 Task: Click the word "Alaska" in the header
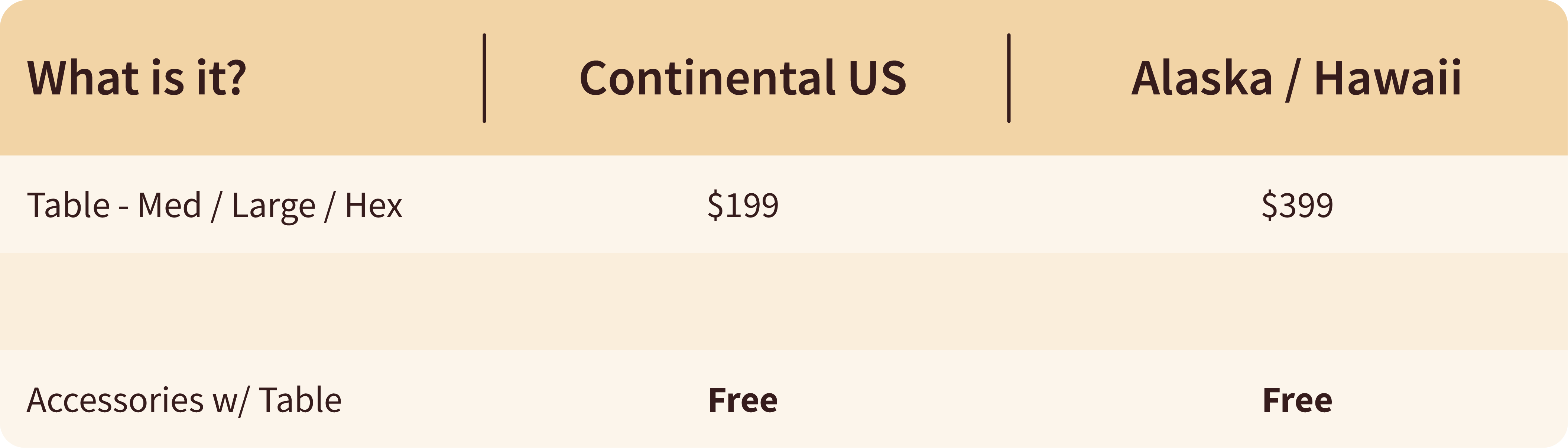point(1202,78)
